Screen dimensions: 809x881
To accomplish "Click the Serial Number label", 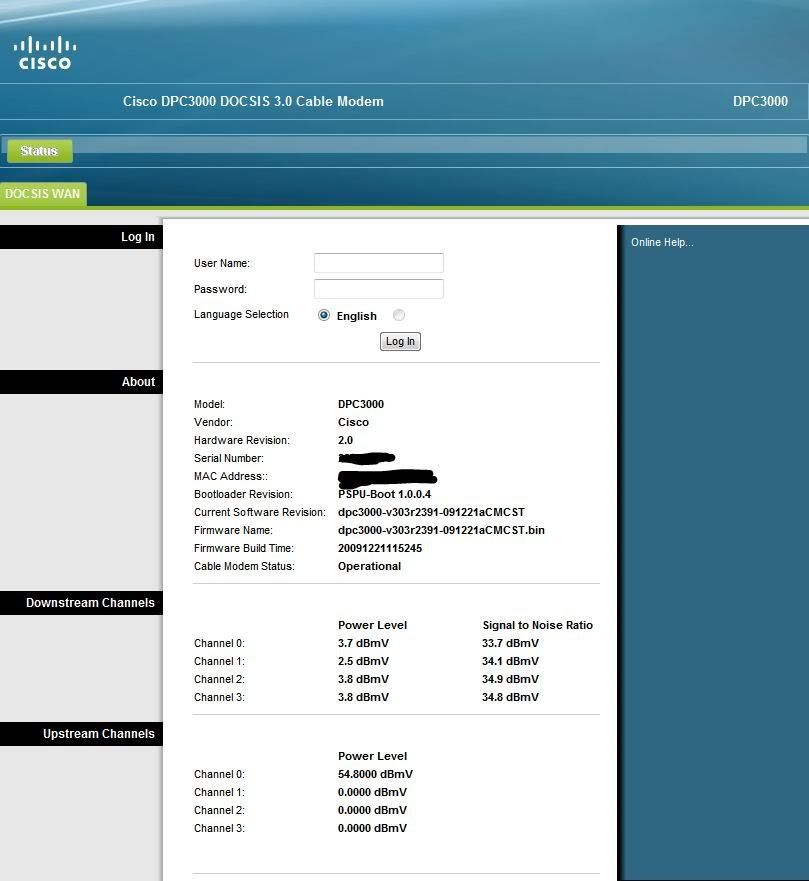I will (229, 458).
